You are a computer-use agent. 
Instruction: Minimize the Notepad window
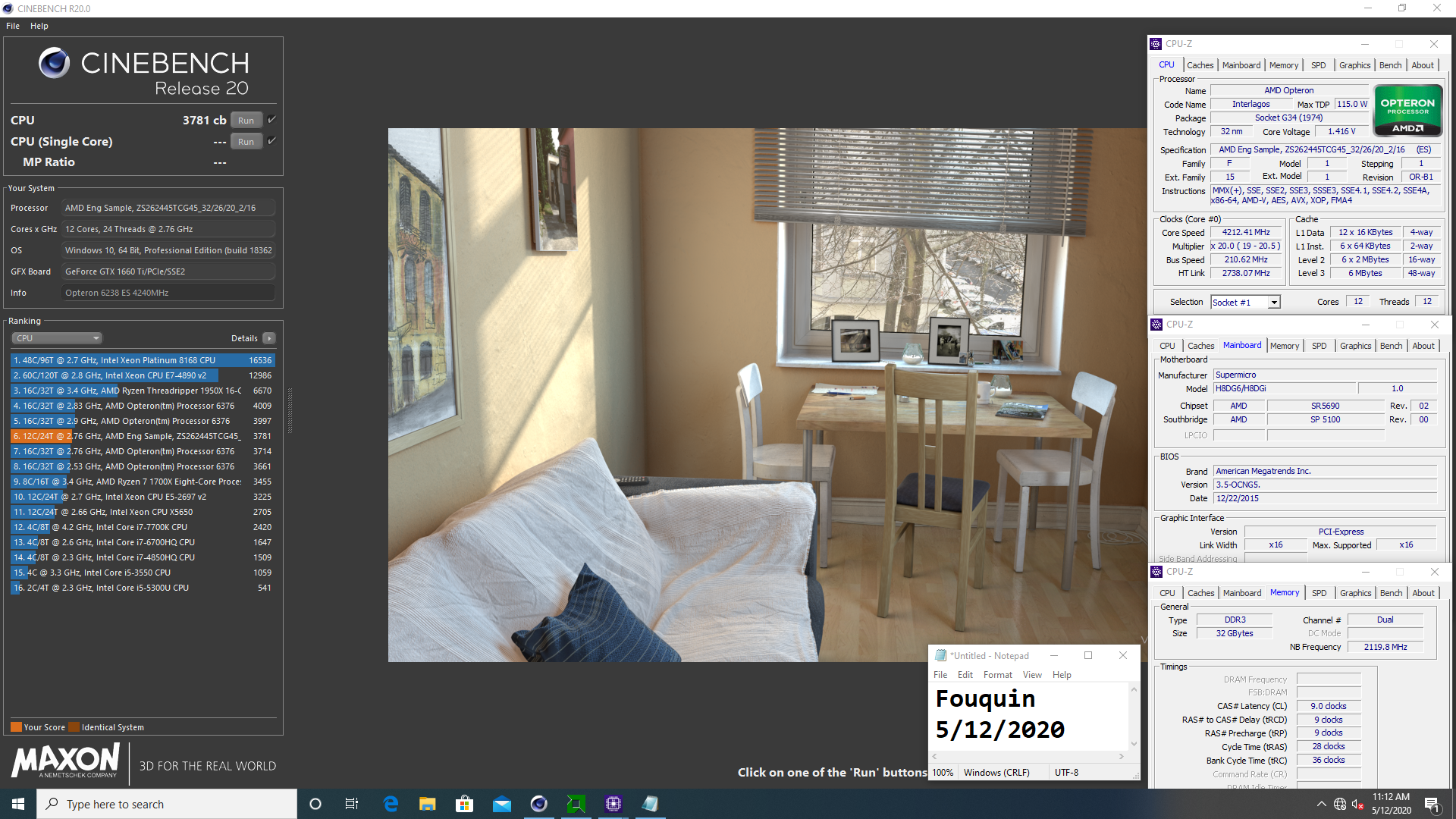point(1053,656)
